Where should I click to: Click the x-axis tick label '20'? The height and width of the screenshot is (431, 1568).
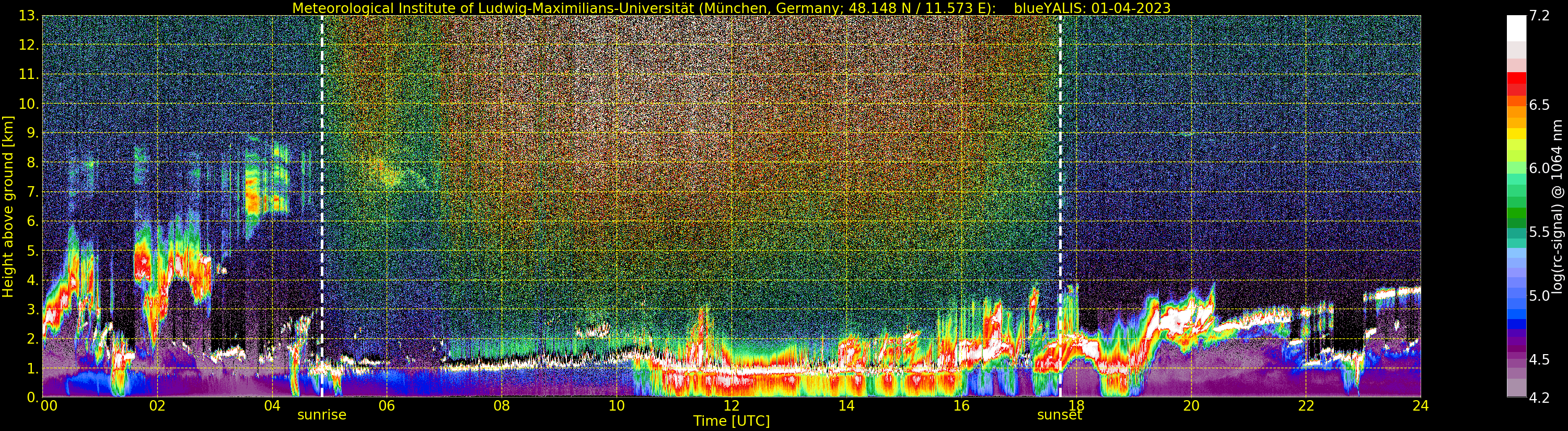[x=1191, y=406]
